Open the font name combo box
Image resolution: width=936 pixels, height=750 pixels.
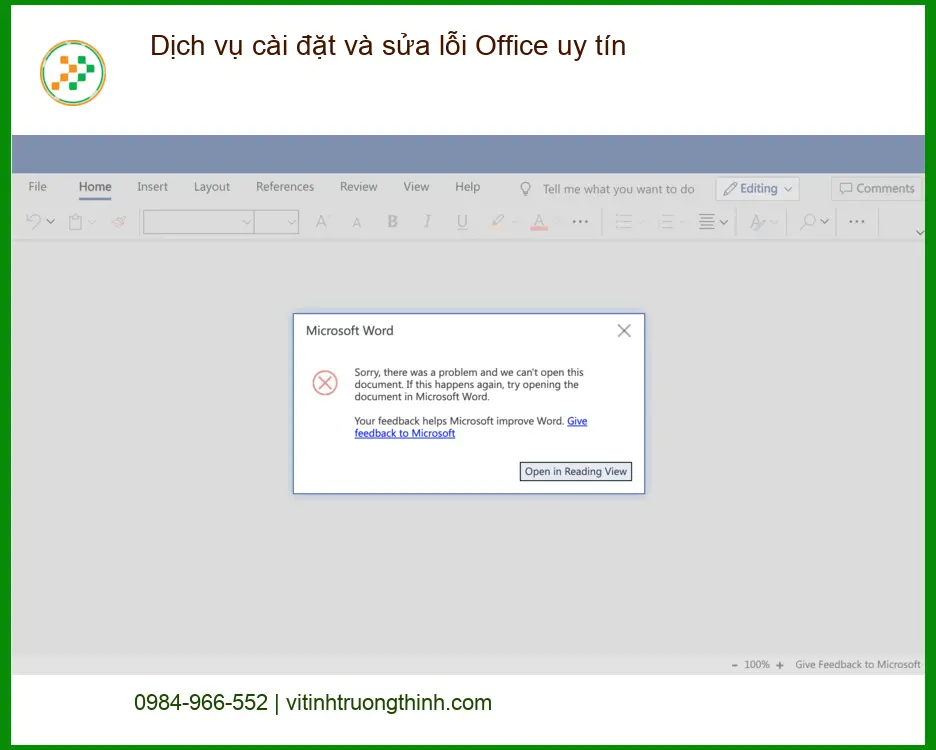(x=199, y=222)
